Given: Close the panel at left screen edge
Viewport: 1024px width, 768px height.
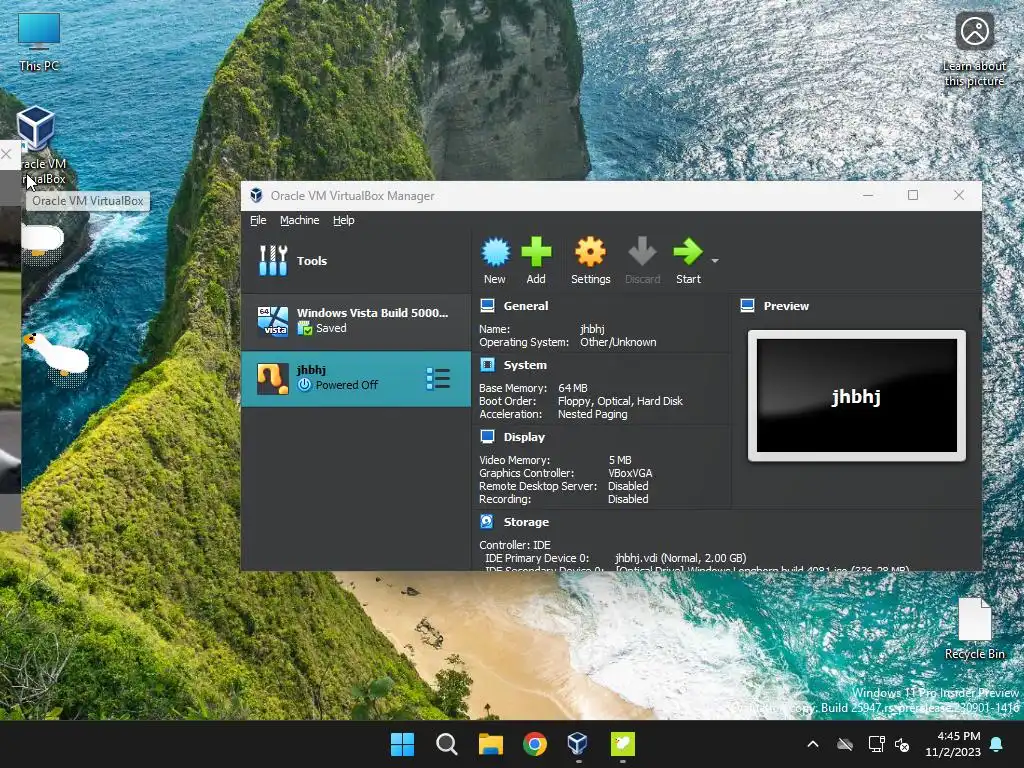Looking at the screenshot, I should [x=7, y=154].
